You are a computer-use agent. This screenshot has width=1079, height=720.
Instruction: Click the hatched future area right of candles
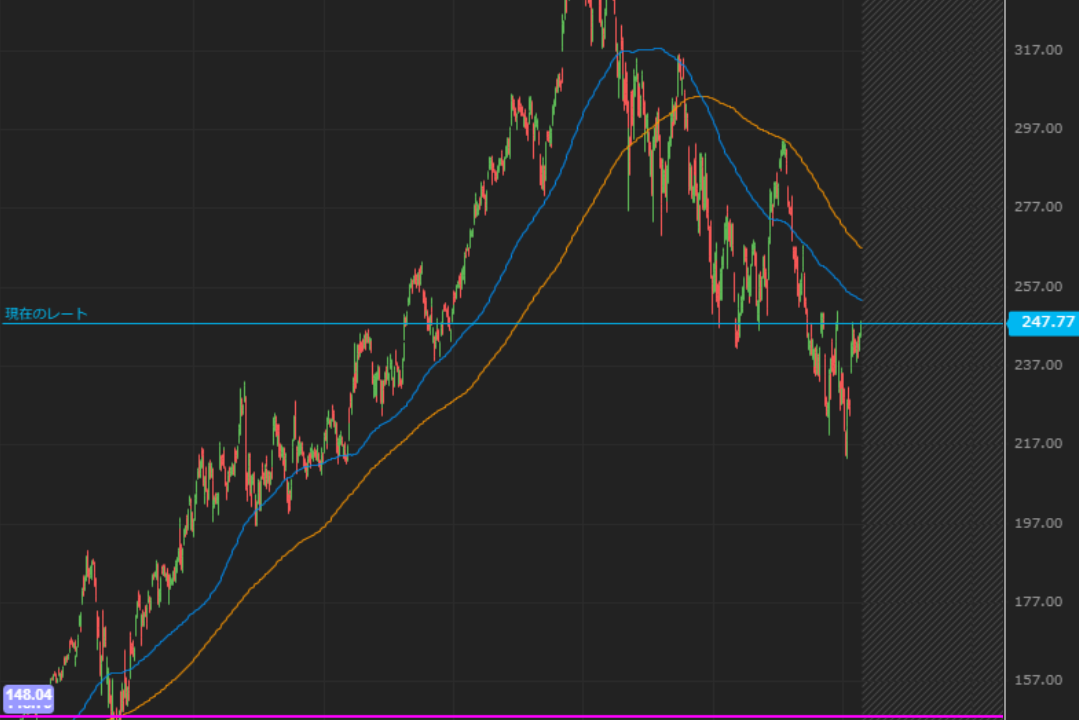932,450
